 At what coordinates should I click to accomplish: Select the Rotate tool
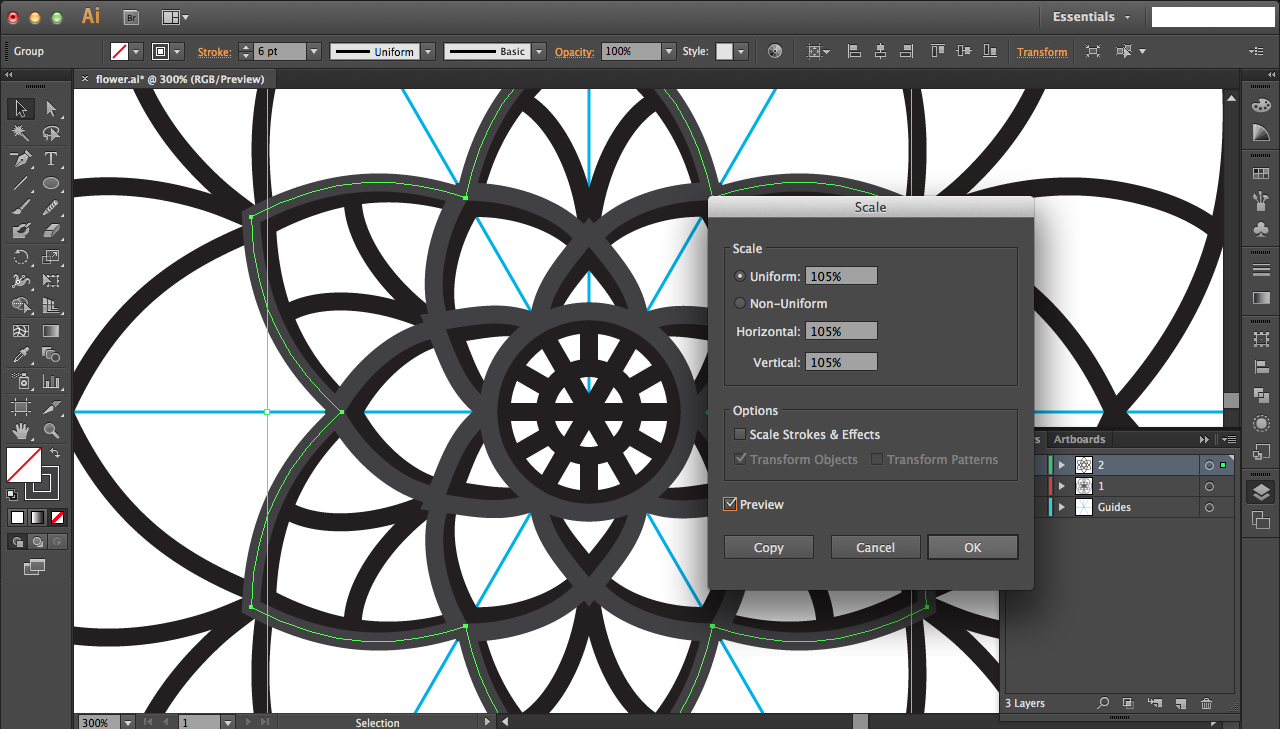[21, 257]
